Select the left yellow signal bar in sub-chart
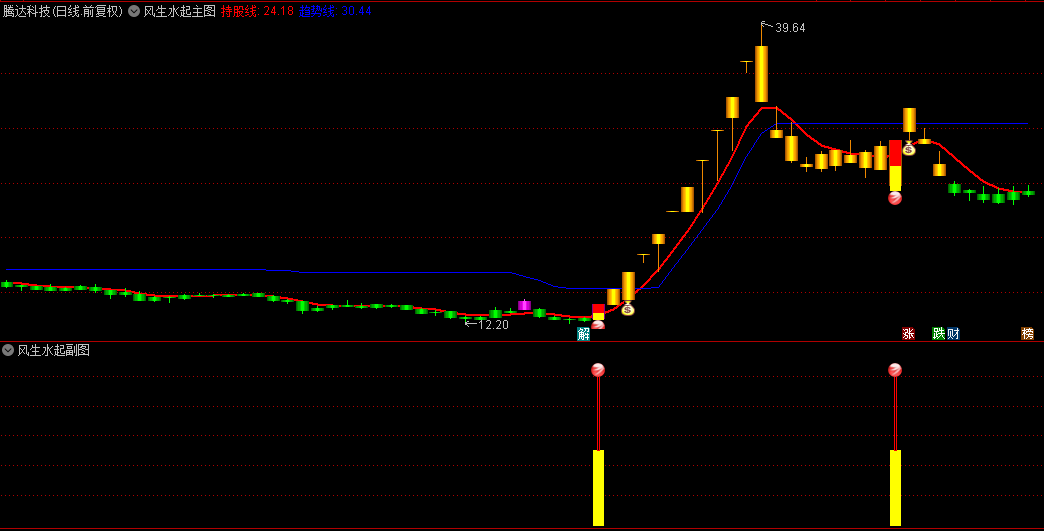Viewport: 1044px width, 531px height. point(598,488)
